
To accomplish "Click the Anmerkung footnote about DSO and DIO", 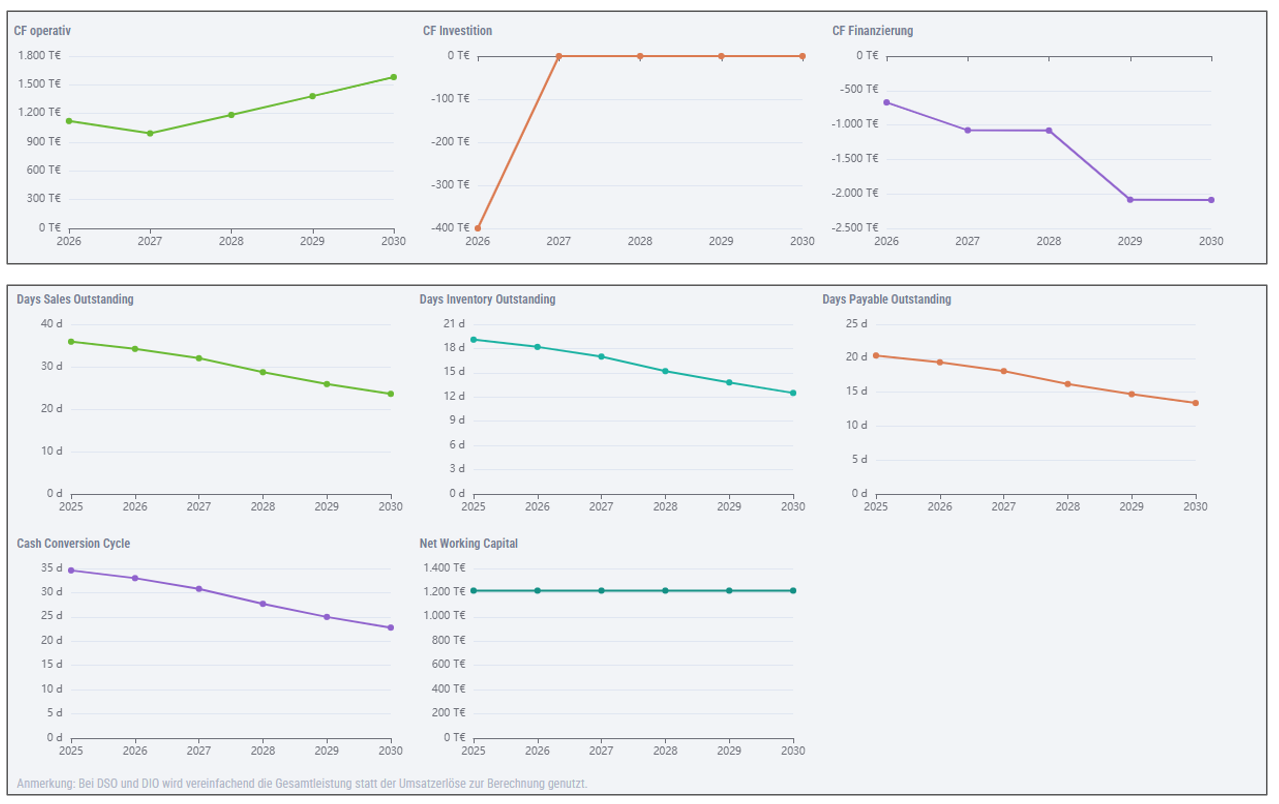I will (302, 783).
